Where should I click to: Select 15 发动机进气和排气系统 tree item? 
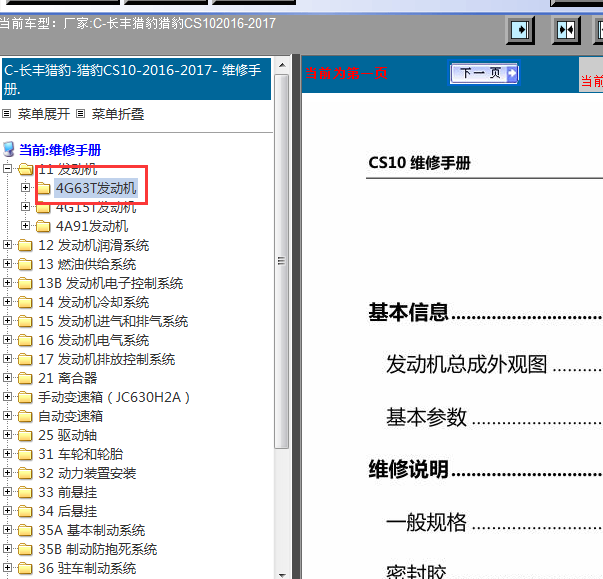pyautogui.click(x=113, y=321)
